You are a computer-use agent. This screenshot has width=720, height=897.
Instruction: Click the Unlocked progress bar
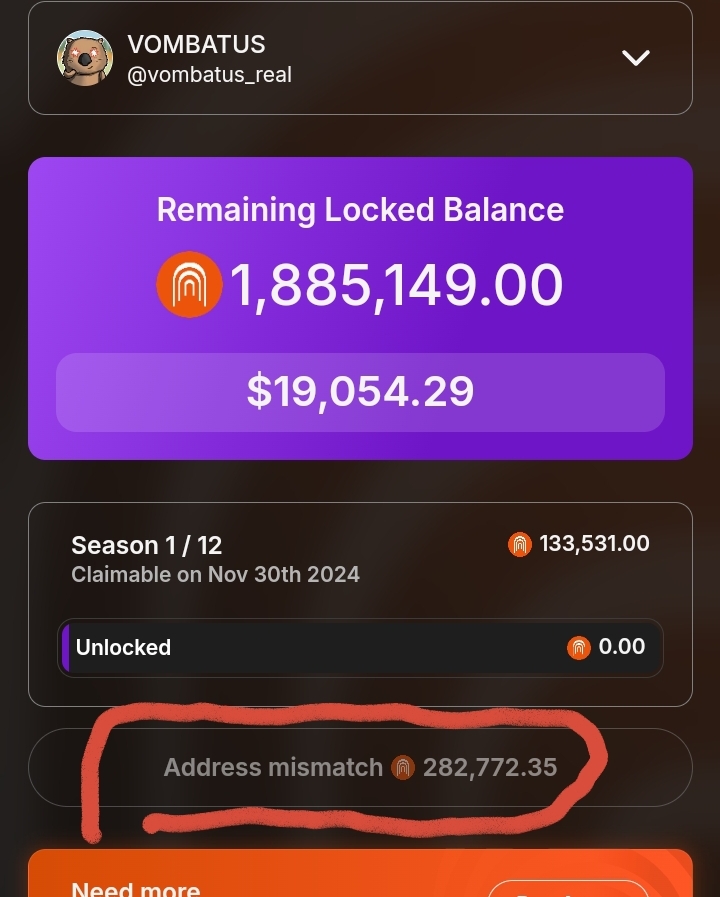[x=360, y=648]
